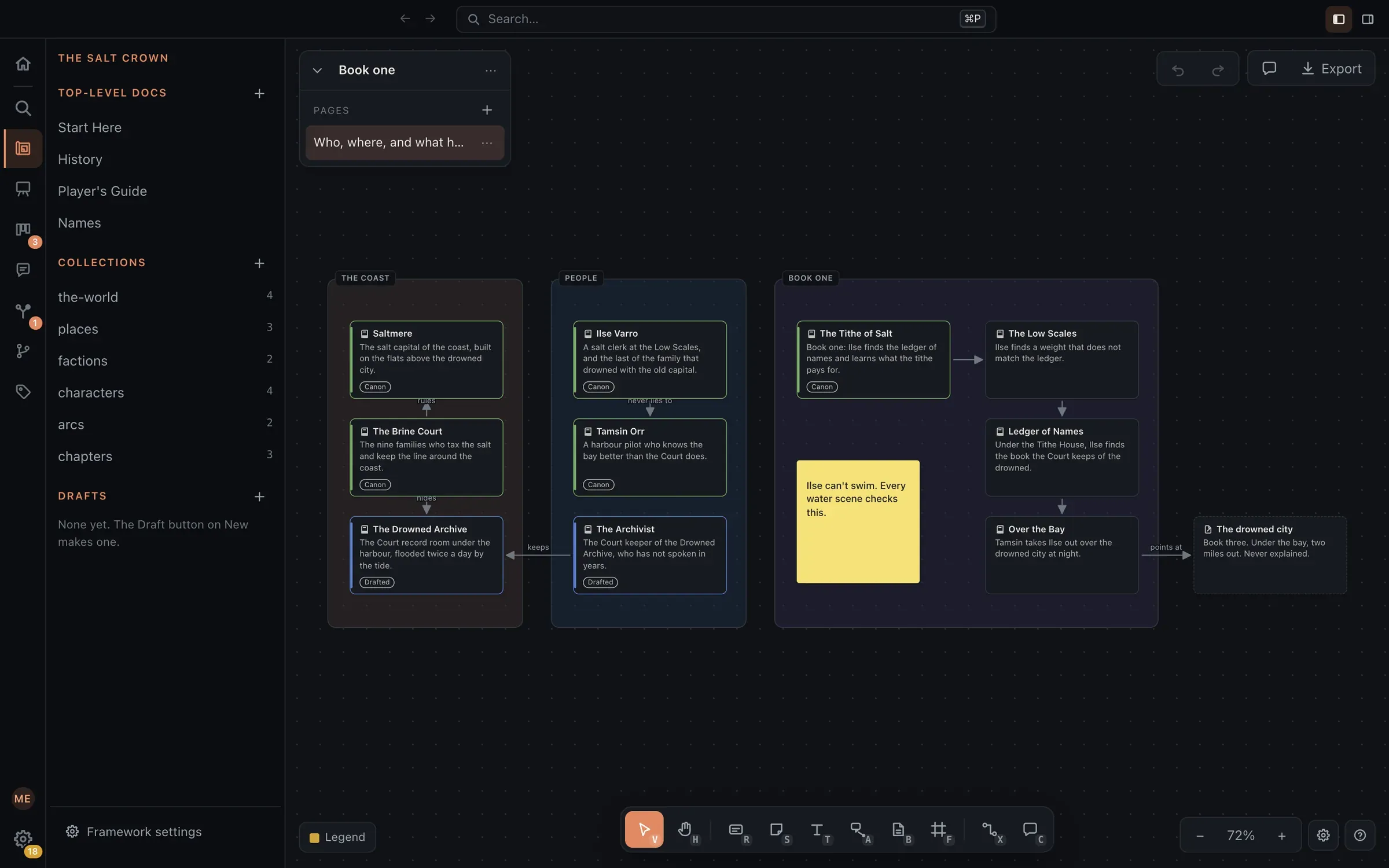The width and height of the screenshot is (1389, 868).
Task: Open the home icon in sidebar
Action: 23,63
